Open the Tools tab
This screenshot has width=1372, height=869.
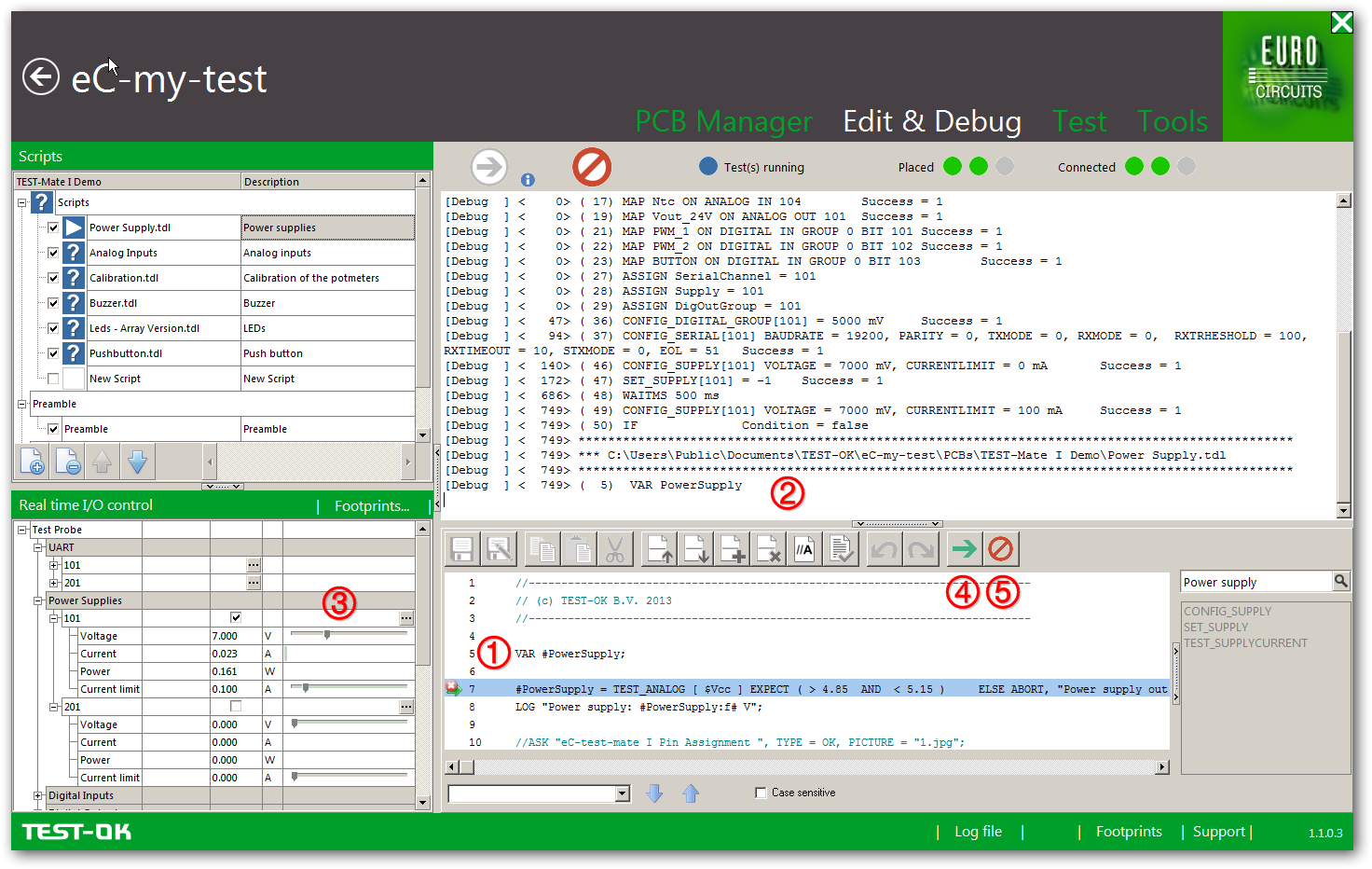click(x=1173, y=121)
